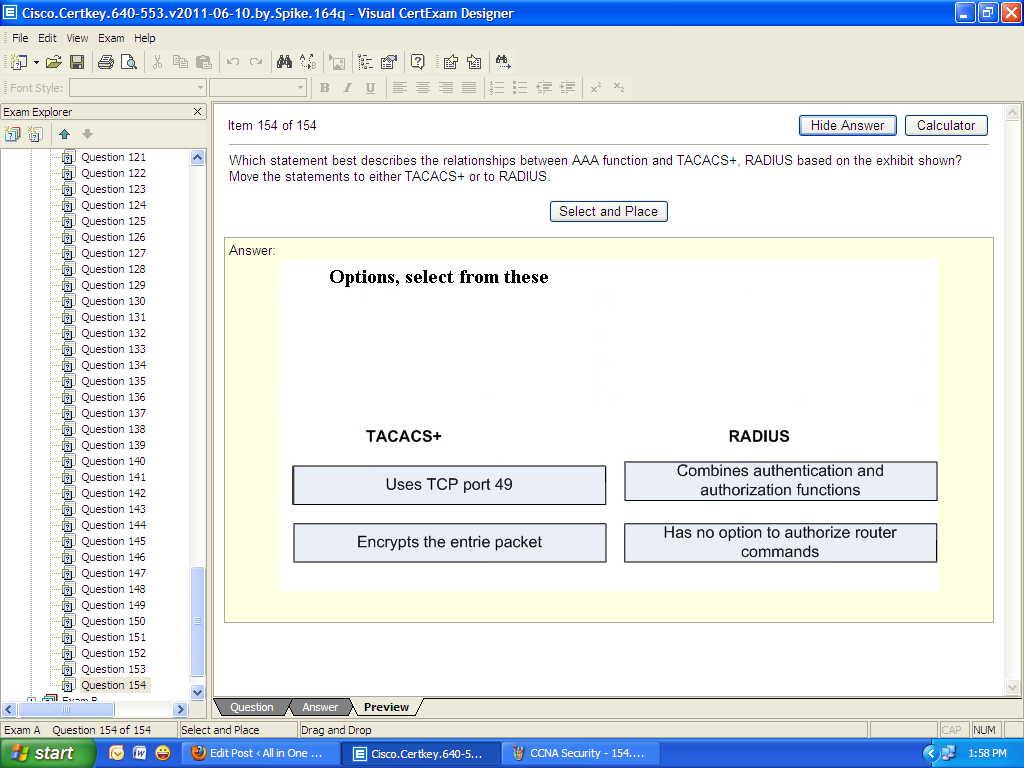This screenshot has height=768, width=1024.
Task: Click the Copy icon
Action: pos(180,62)
